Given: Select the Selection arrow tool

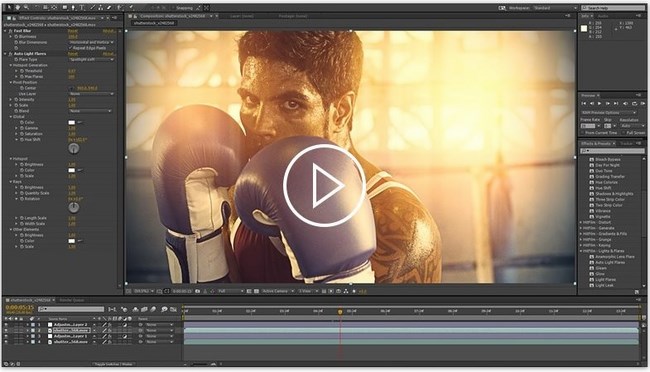Looking at the screenshot, I should click(9, 7).
